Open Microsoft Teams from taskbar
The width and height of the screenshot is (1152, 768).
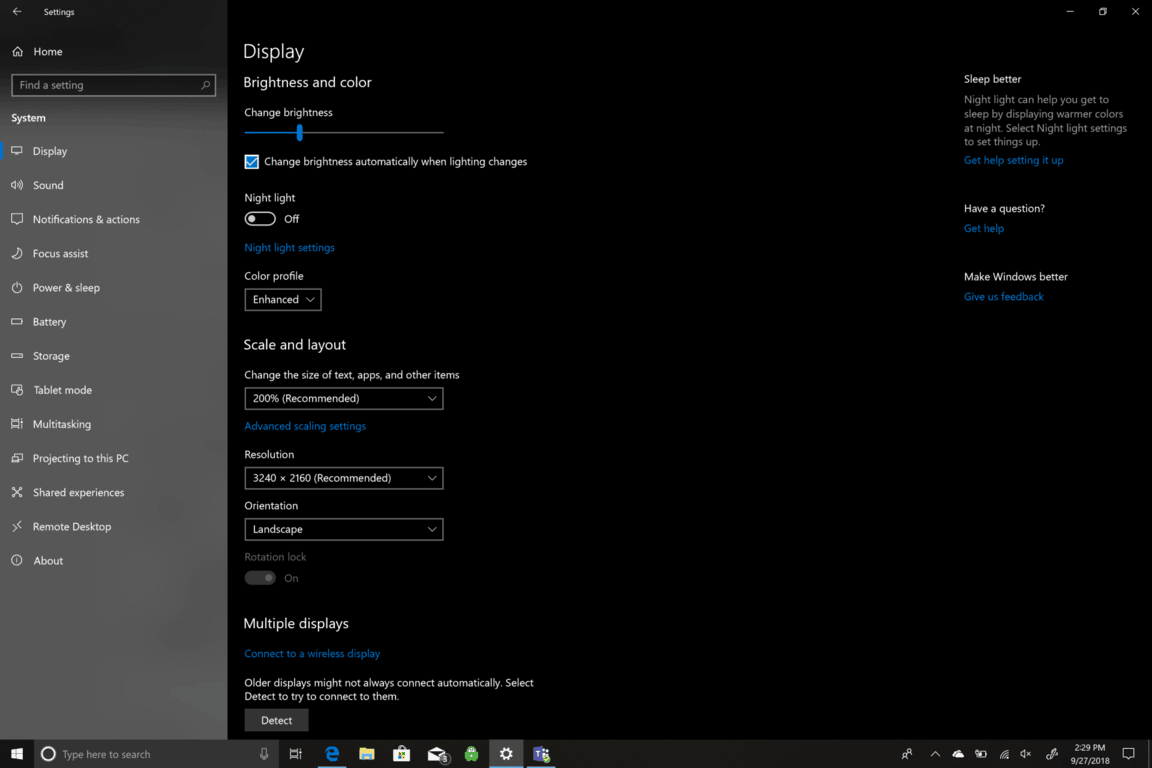tap(541, 754)
